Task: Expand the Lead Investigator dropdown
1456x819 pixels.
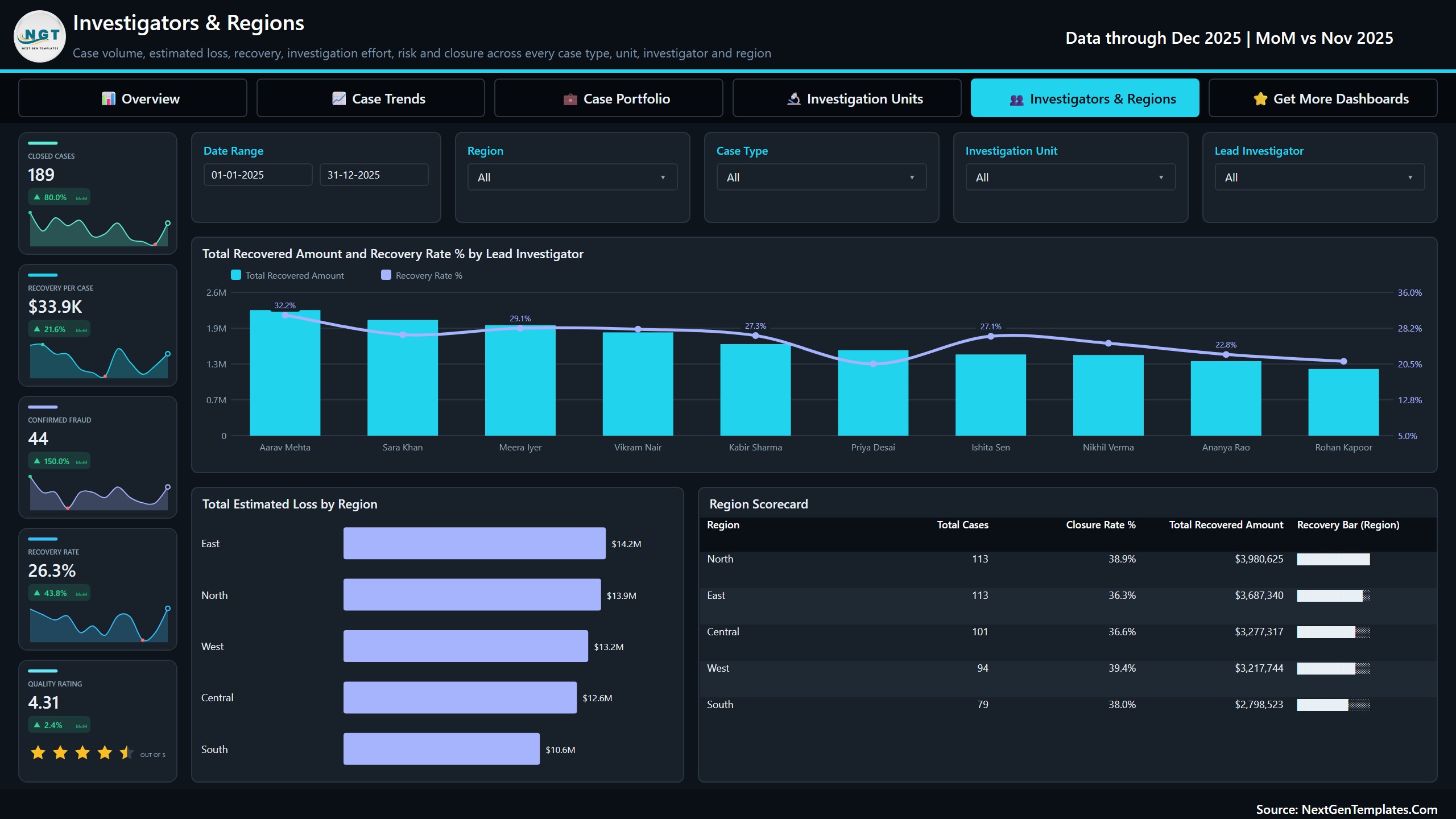Action: (1320, 177)
